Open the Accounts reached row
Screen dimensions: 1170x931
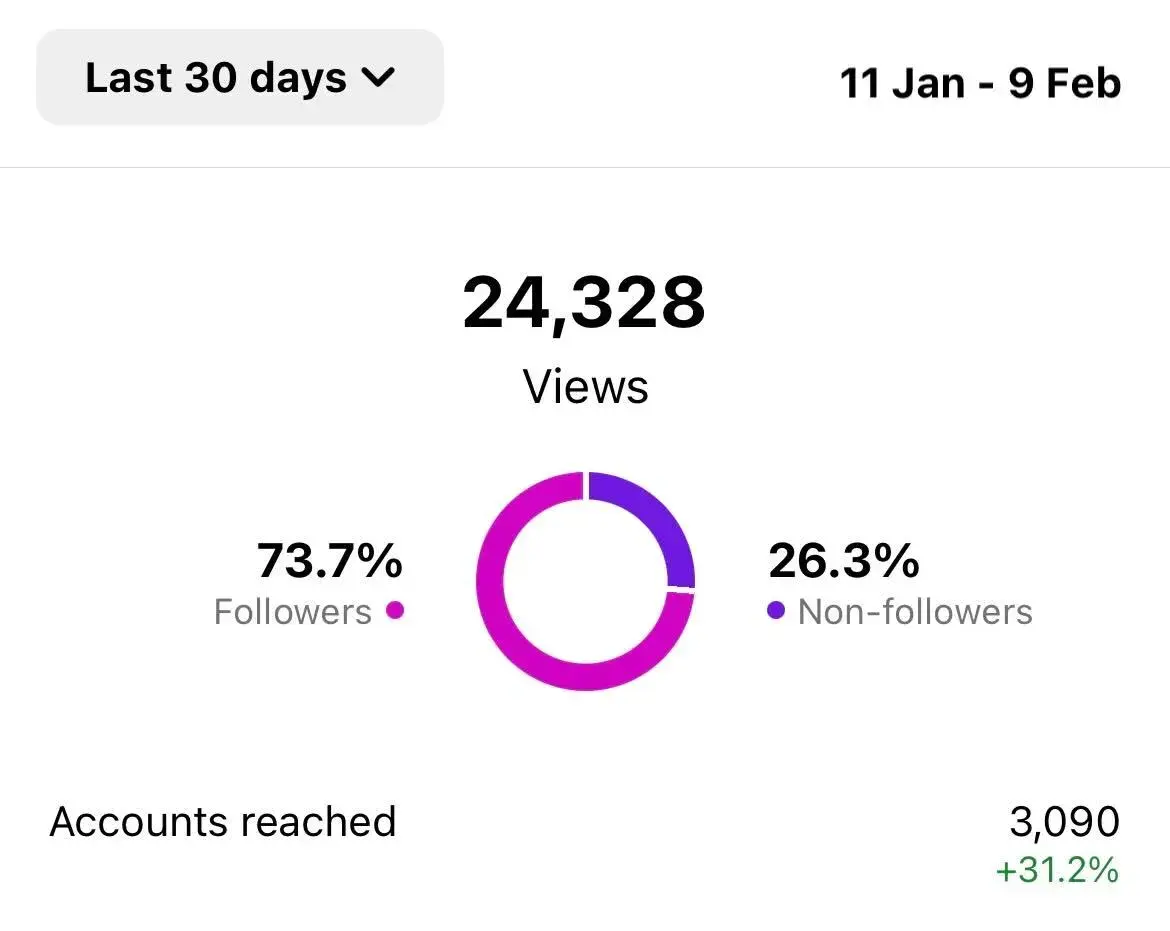(585, 822)
